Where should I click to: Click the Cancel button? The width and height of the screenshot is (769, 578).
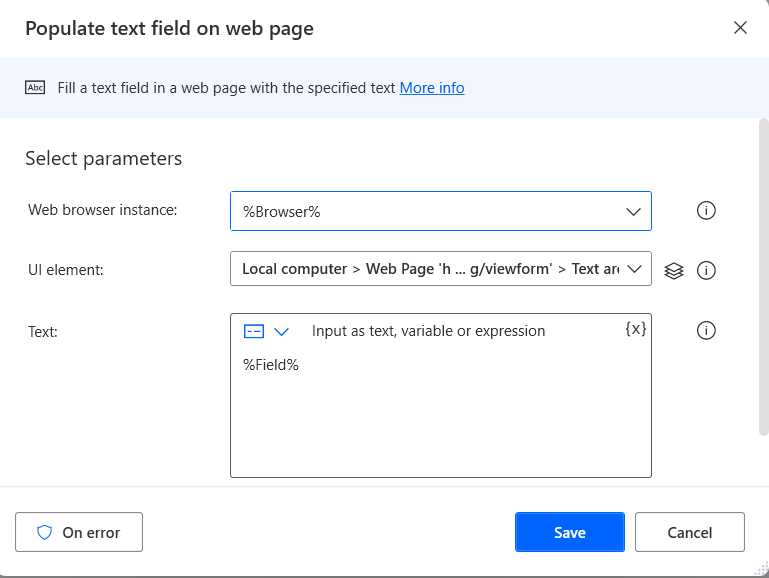[690, 532]
